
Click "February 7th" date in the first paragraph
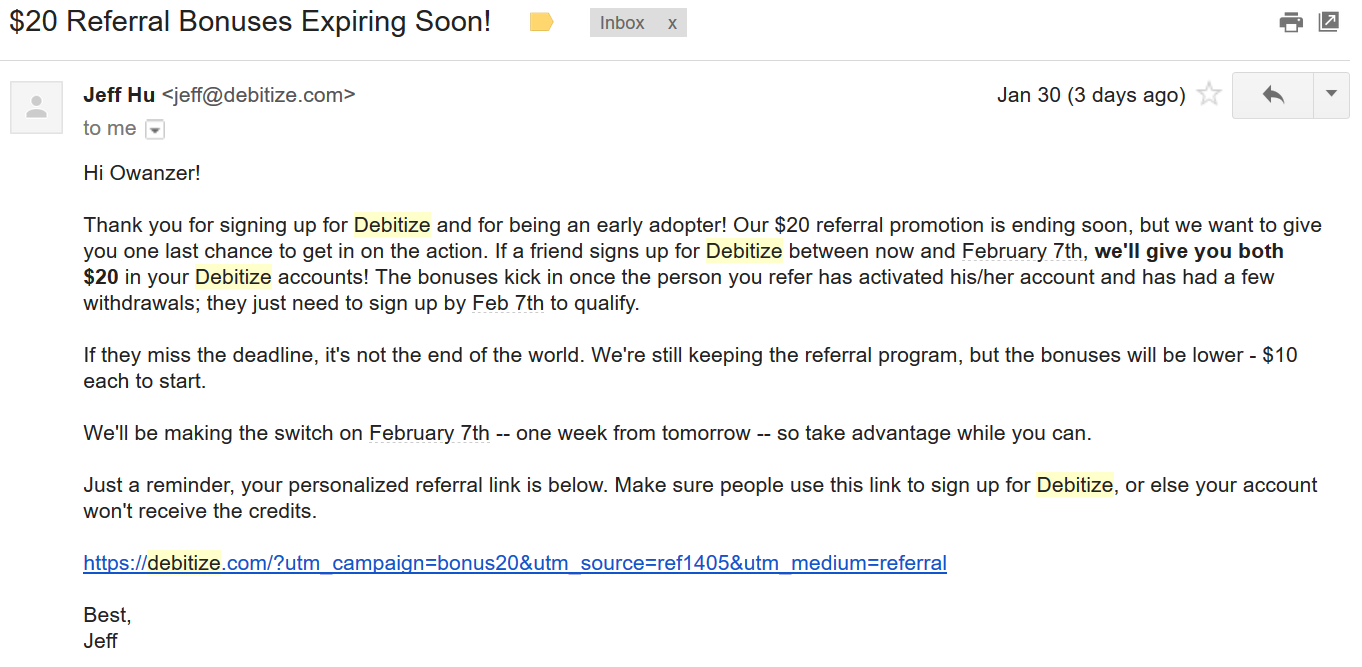coord(1022,251)
